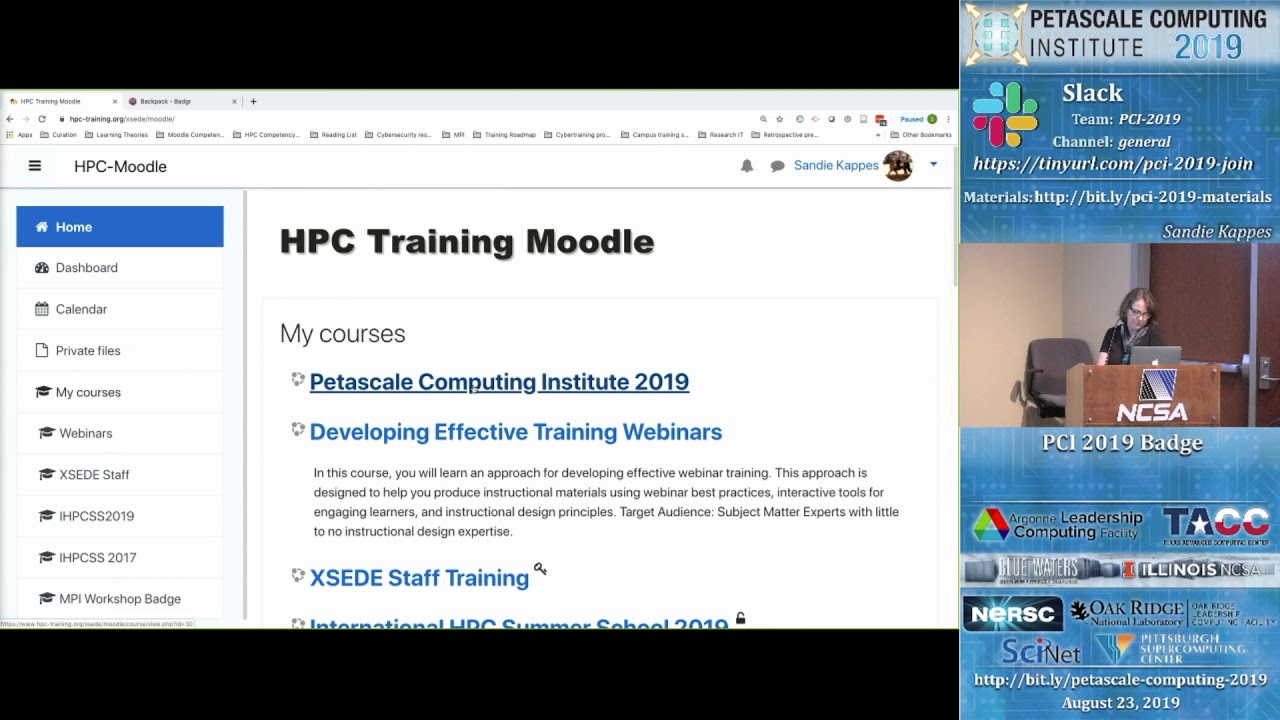Open the Training Roadmap bookmarks folder
Image resolution: width=1280 pixels, height=720 pixels.
coord(504,135)
